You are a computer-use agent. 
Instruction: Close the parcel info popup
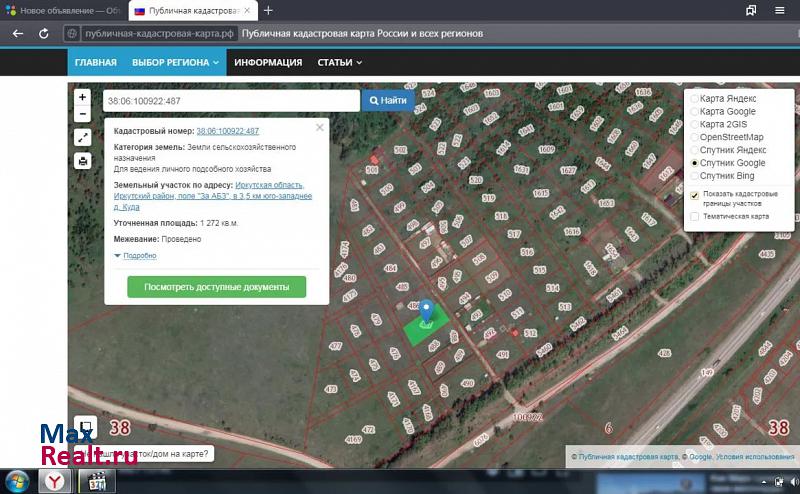(320, 128)
